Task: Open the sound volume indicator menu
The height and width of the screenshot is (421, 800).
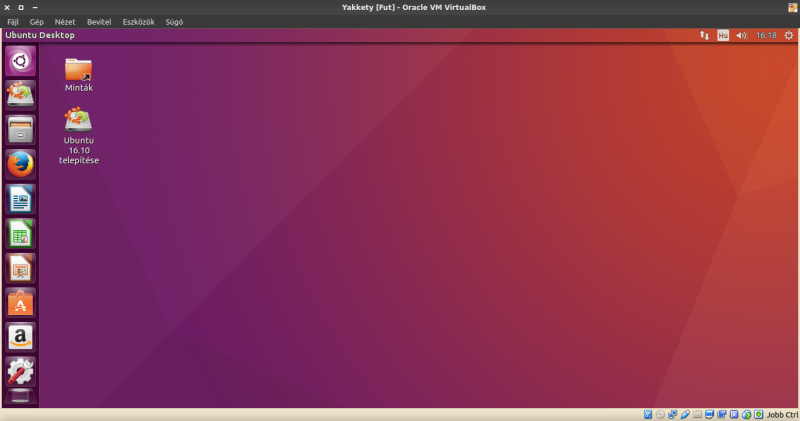Action: (741, 35)
